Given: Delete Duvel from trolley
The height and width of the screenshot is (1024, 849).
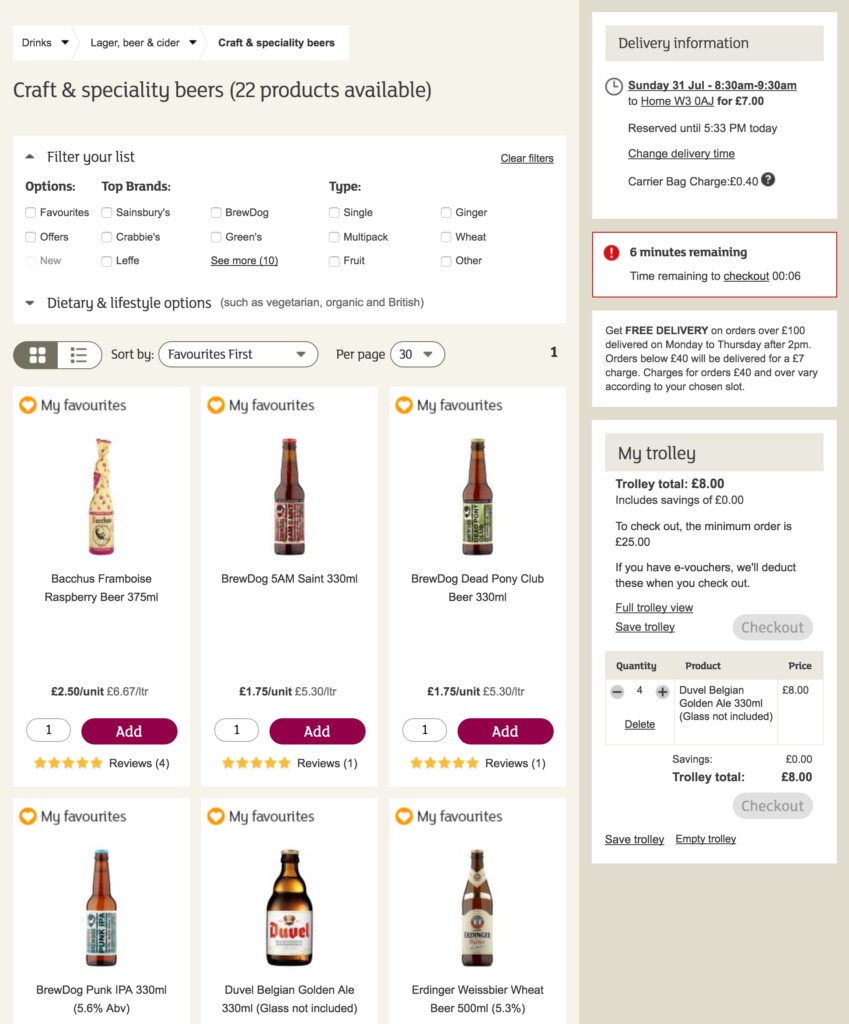Looking at the screenshot, I should click(639, 724).
